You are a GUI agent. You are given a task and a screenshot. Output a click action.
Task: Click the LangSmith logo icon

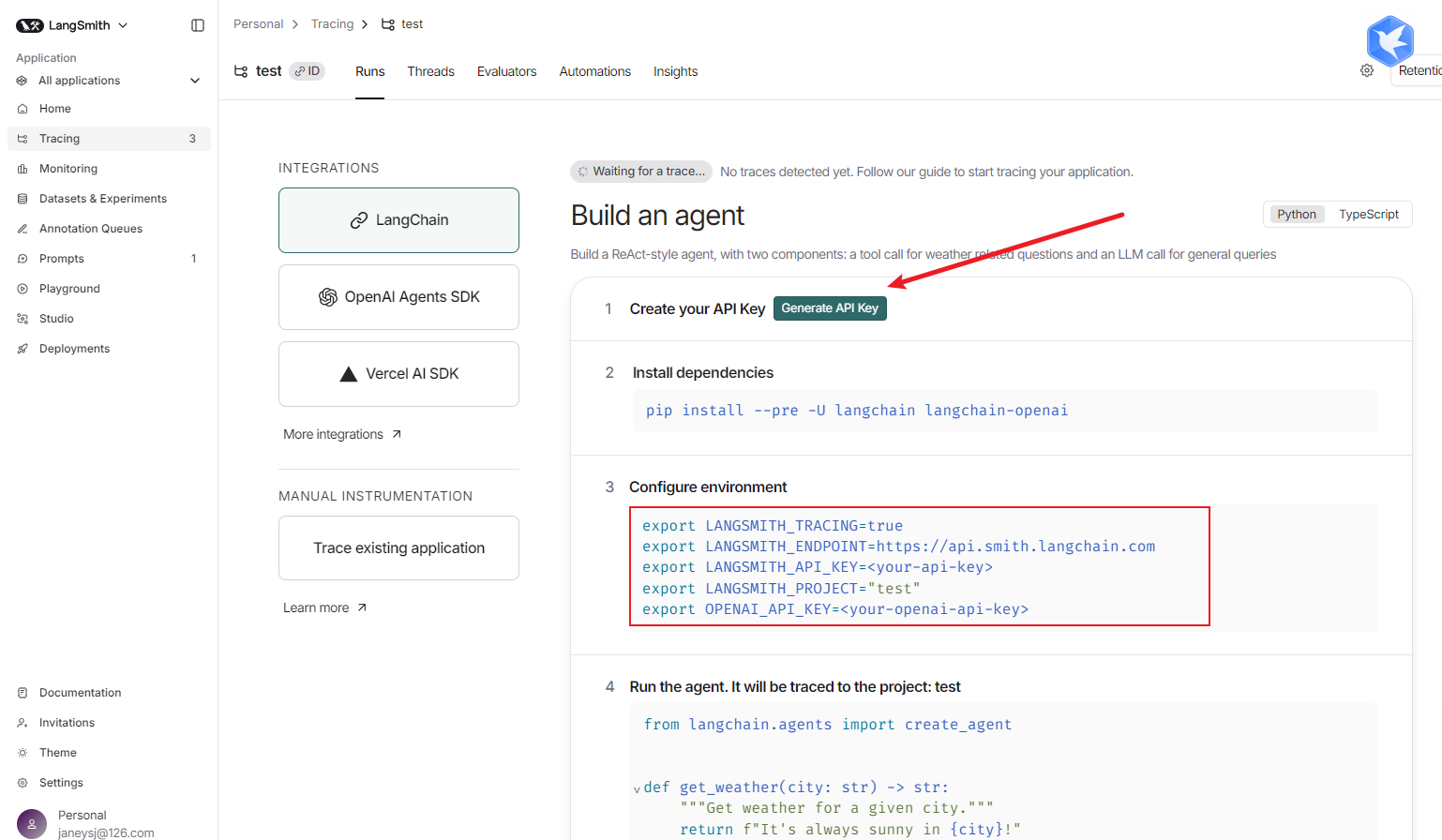30,25
